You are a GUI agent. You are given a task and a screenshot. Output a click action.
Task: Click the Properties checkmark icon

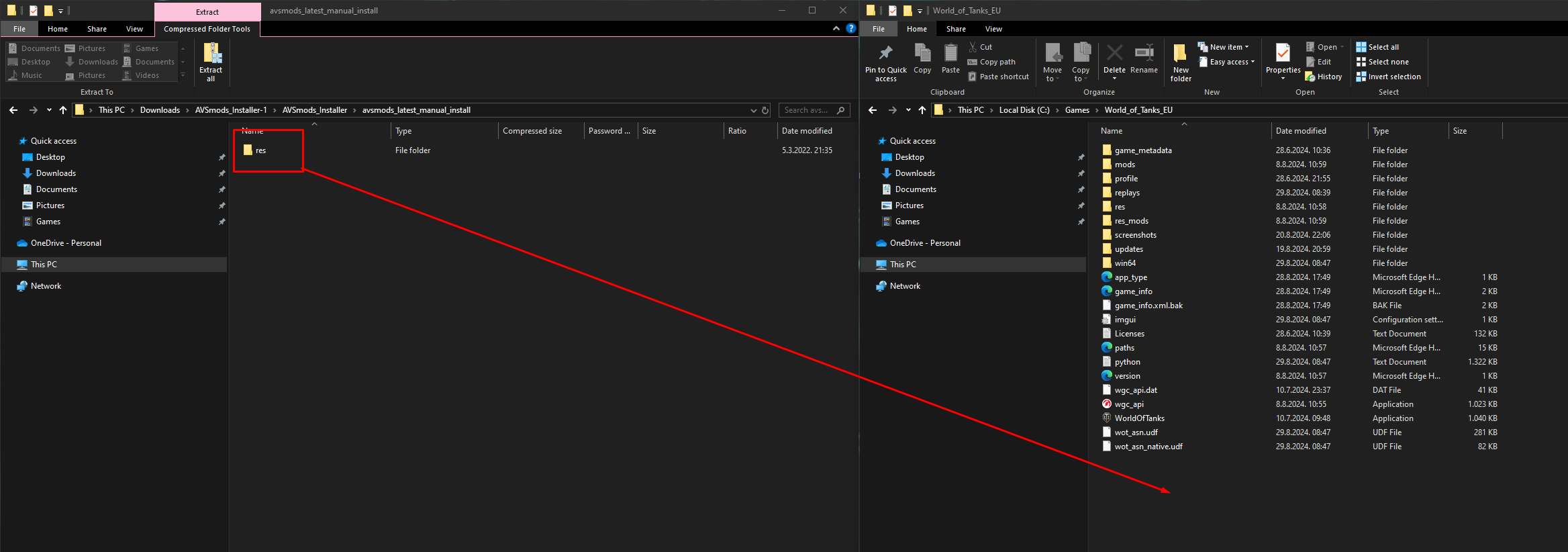(x=1283, y=54)
